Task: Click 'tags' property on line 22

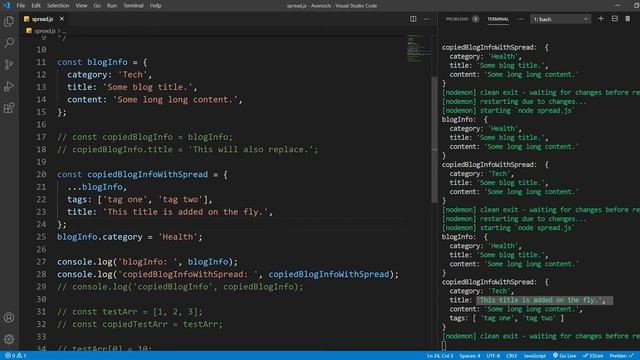Action: tap(79, 200)
